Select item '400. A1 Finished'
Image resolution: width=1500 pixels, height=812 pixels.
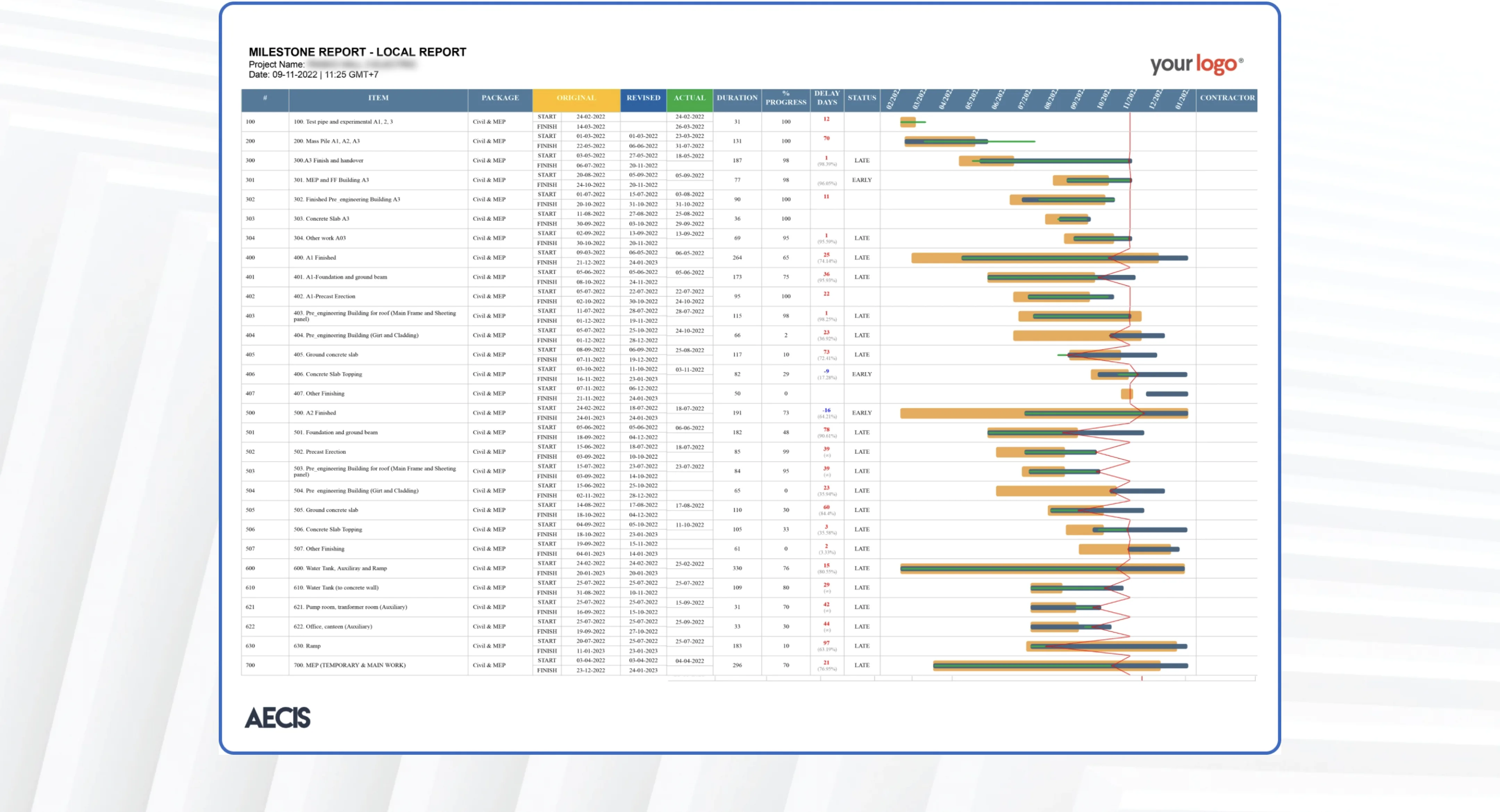coord(315,257)
